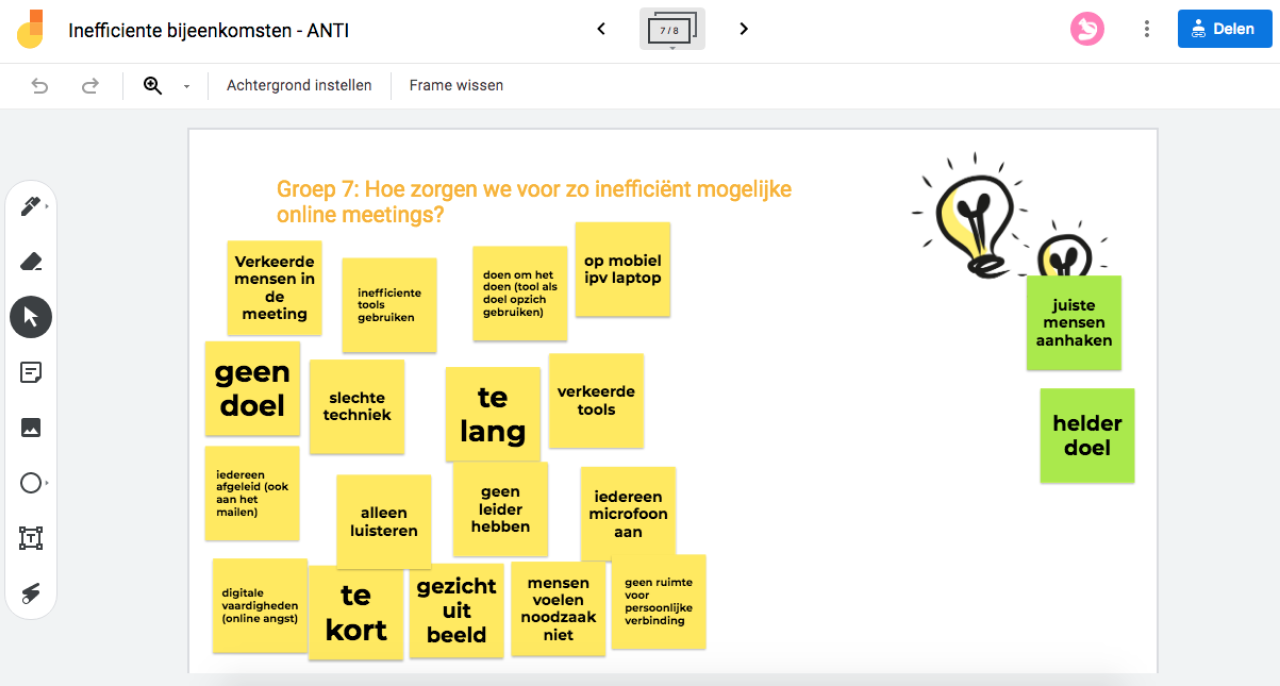Activate the Select arrow tool
The image size is (1280, 686).
(x=31, y=317)
